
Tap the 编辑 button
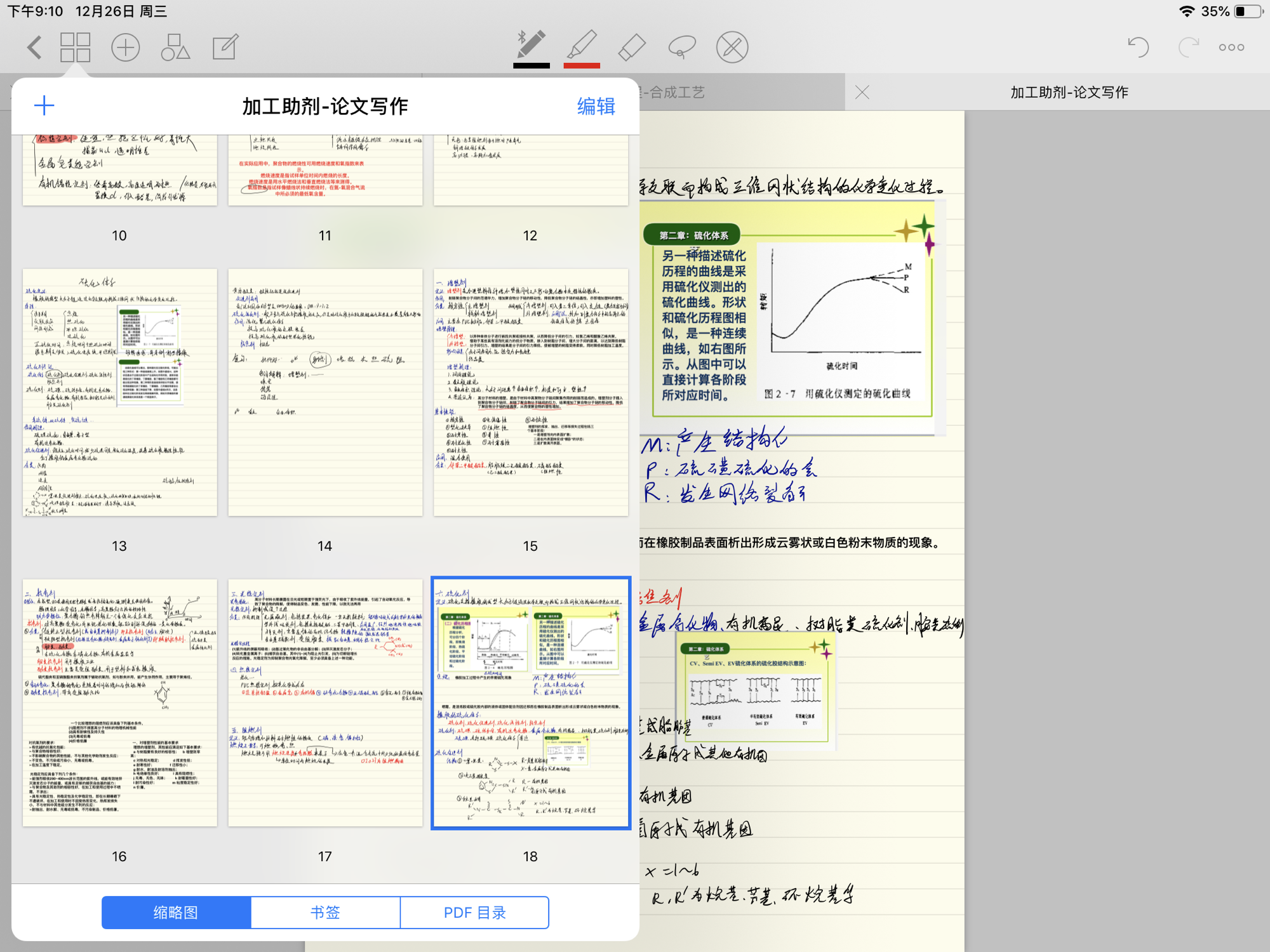pyautogui.click(x=596, y=106)
